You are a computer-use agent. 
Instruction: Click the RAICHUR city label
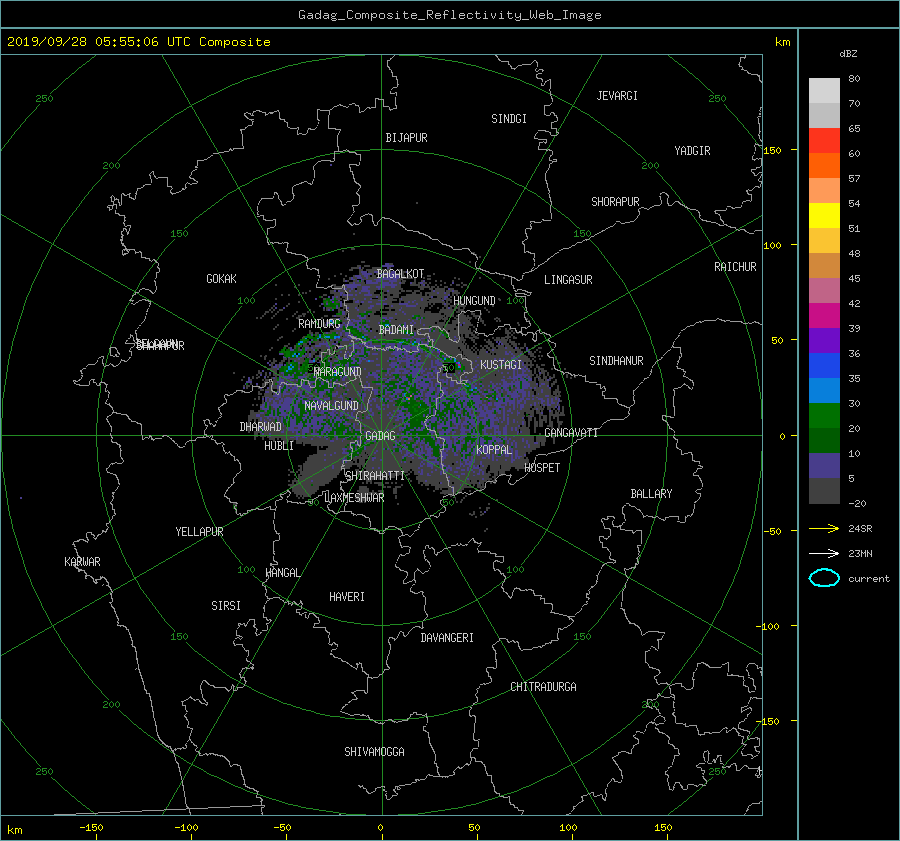coord(735,267)
